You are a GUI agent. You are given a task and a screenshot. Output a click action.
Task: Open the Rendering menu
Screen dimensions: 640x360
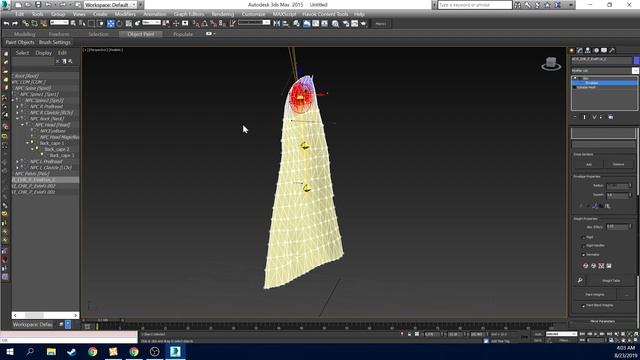222,14
